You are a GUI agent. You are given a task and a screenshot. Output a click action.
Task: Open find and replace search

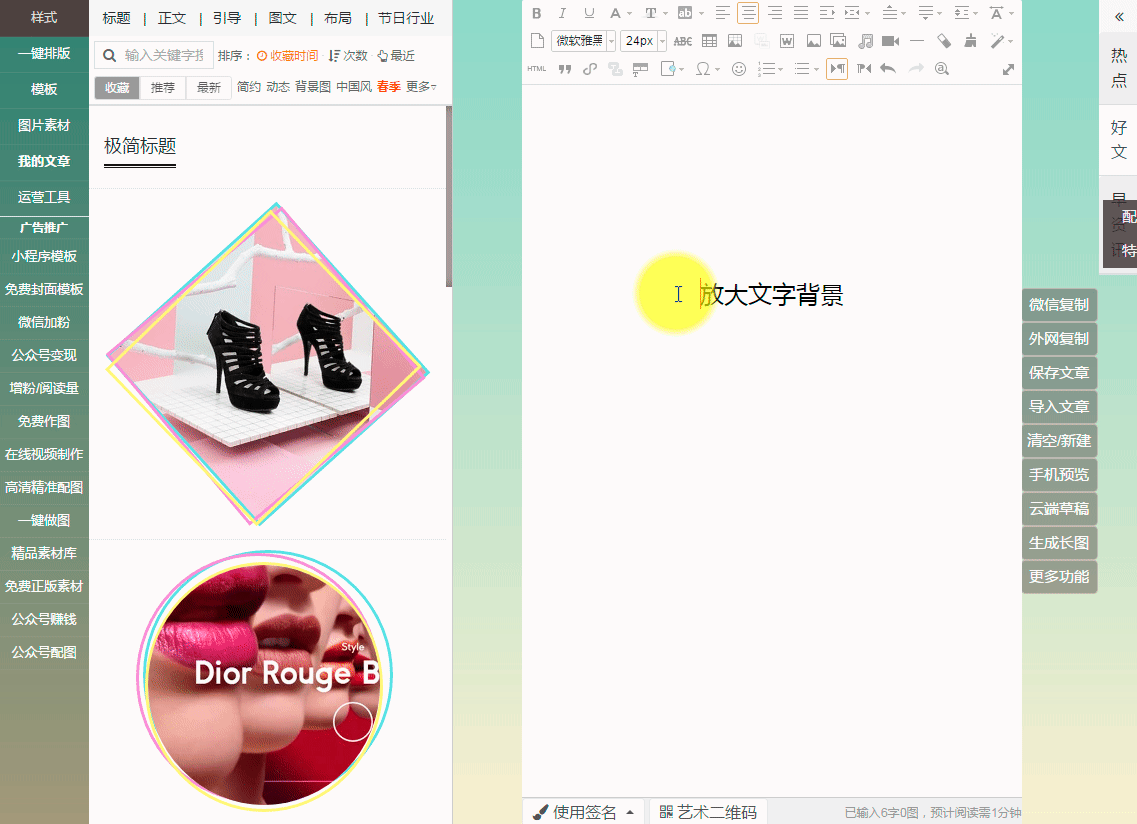[941, 68]
